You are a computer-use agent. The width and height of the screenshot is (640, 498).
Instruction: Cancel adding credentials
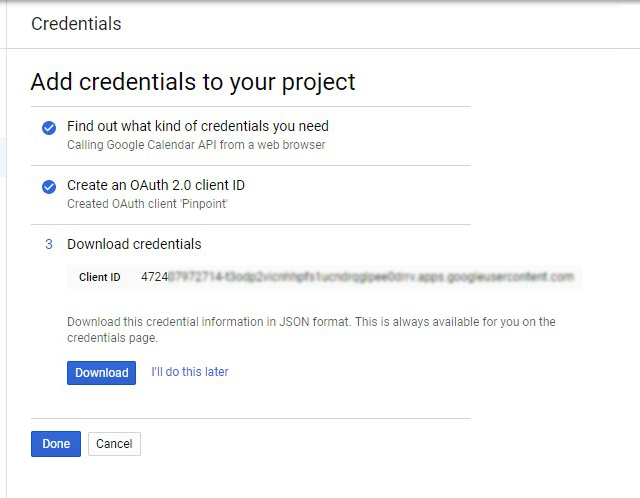pos(114,444)
